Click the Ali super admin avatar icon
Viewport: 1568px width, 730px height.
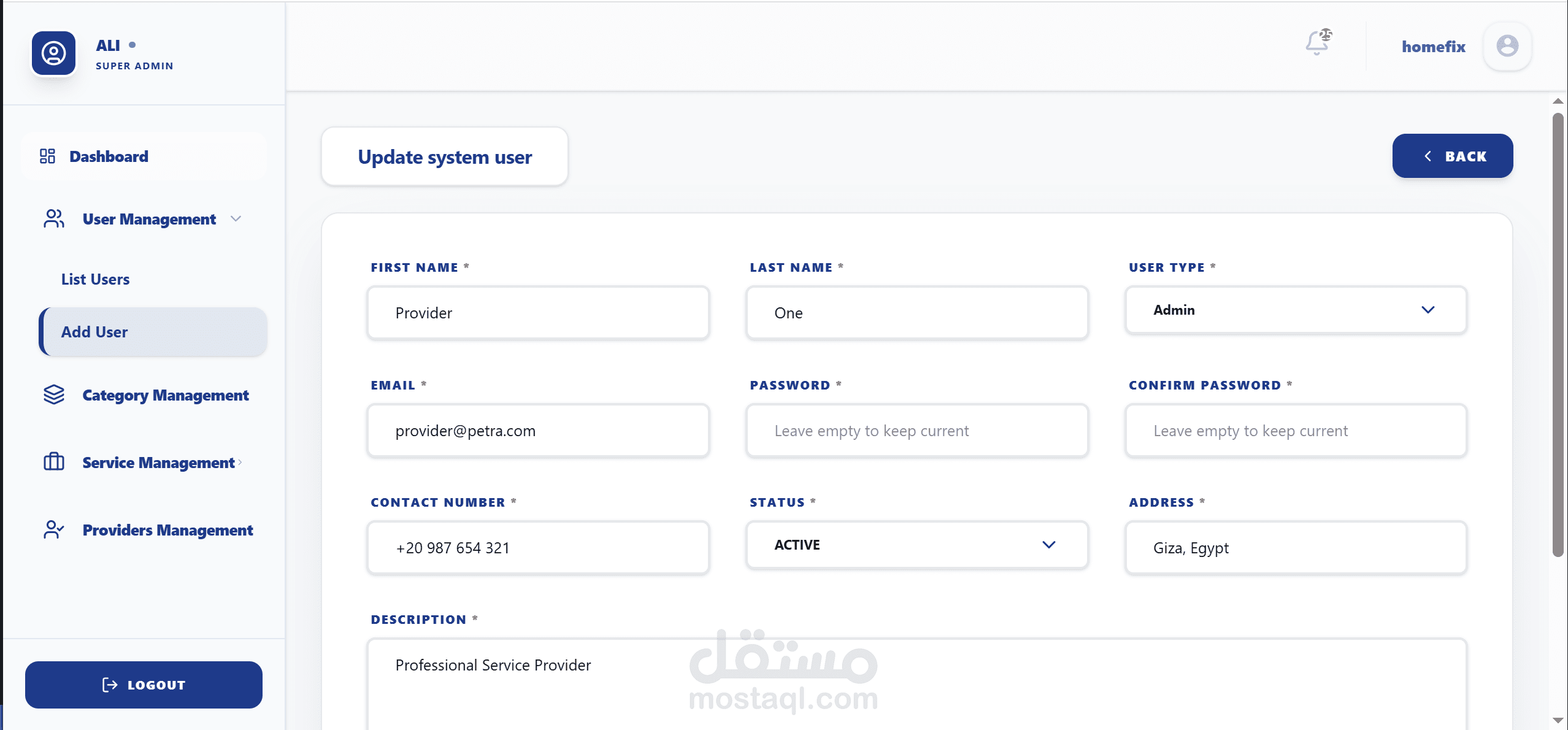point(54,53)
